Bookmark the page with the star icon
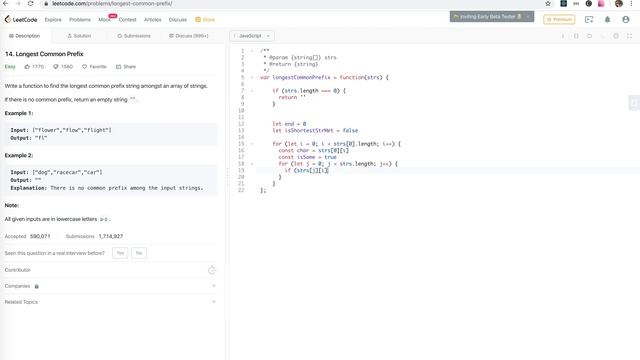The image size is (640, 360). 548,4
